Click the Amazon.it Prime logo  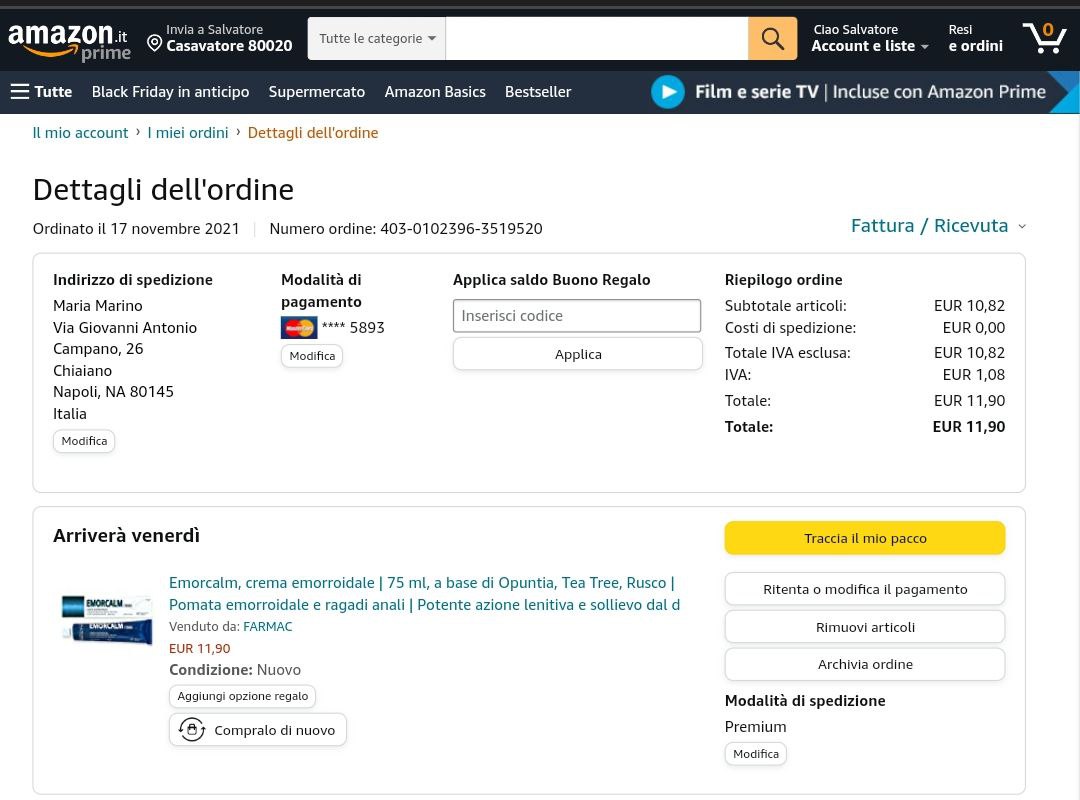(x=69, y=40)
